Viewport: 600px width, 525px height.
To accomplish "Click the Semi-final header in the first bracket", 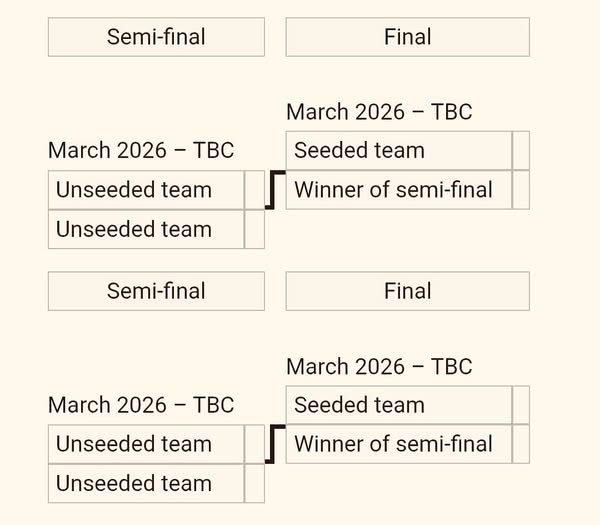I will coord(156,37).
